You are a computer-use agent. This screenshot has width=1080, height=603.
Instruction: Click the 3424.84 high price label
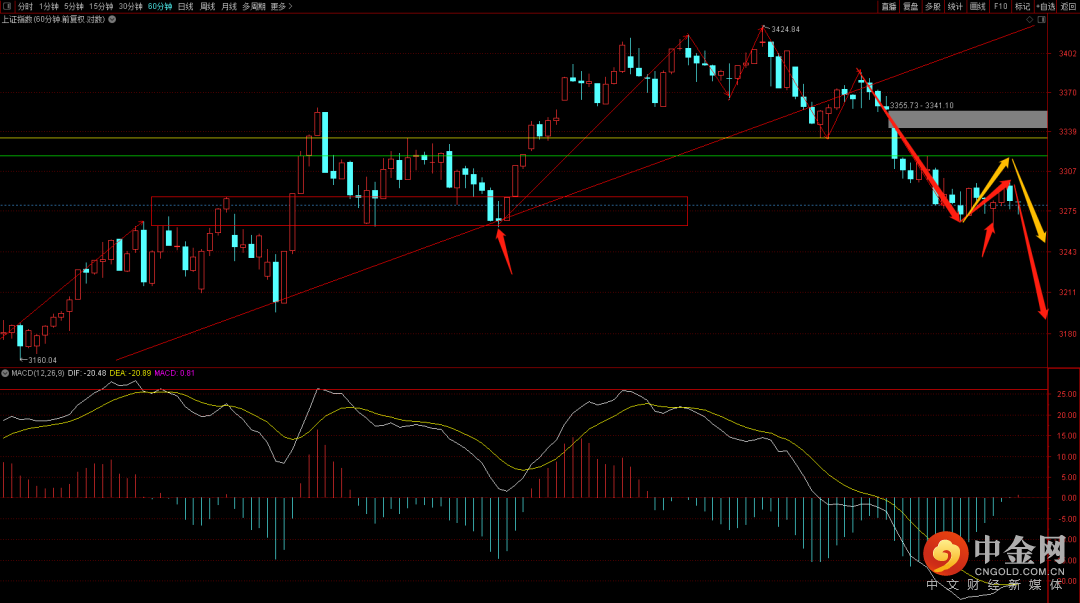point(785,29)
